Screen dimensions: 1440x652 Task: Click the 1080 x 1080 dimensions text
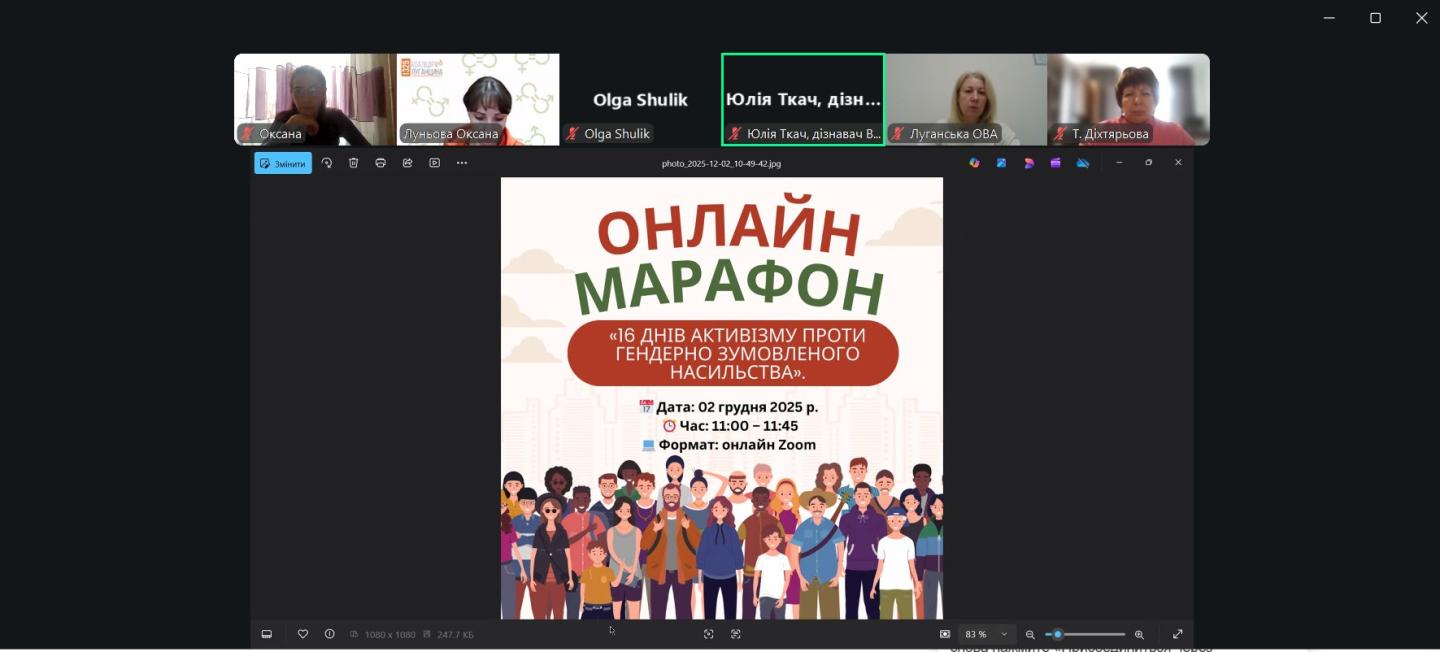(390, 635)
